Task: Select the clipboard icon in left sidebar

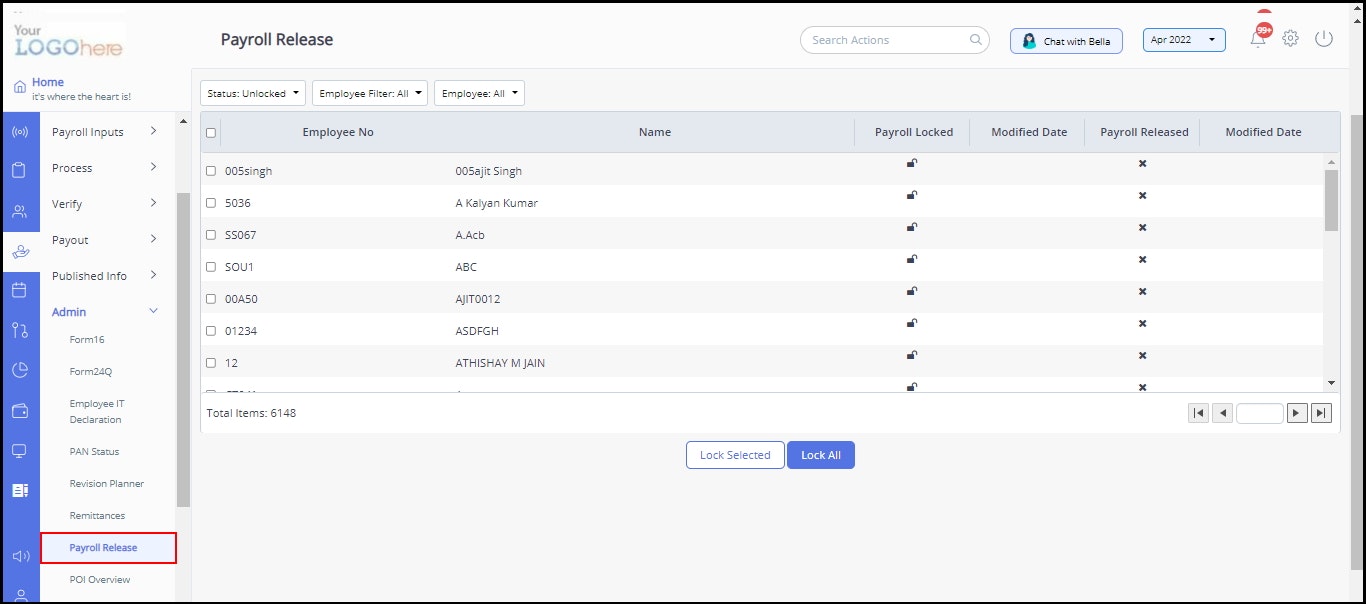Action: [21, 170]
